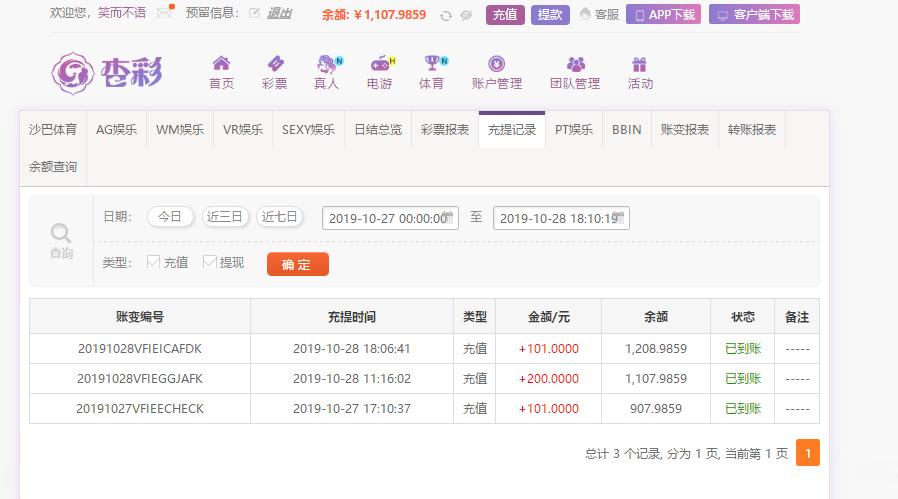The width and height of the screenshot is (898, 499).
Task: Hide balance with eye icon
Action: pos(466,15)
